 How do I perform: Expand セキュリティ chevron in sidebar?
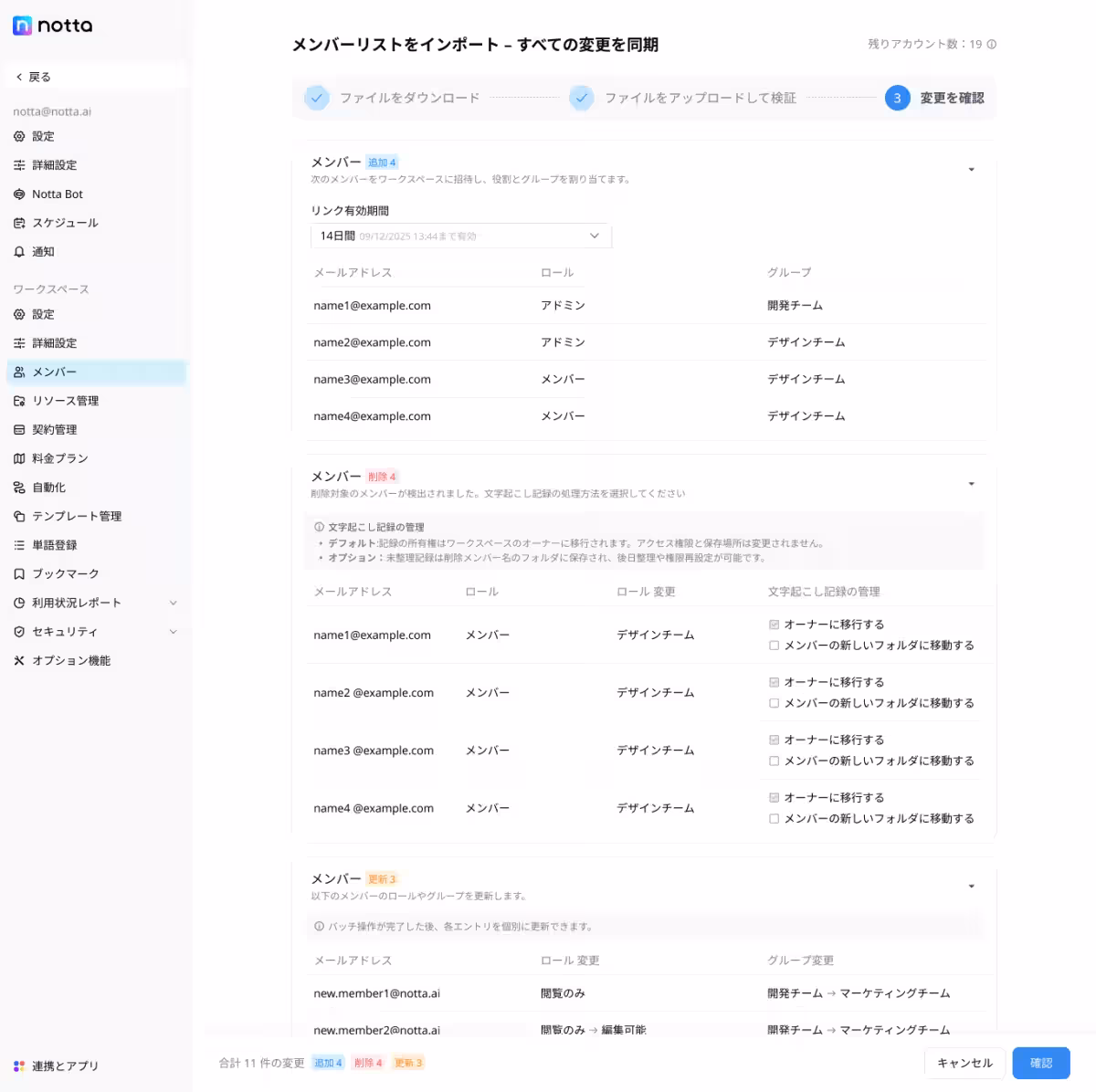(x=174, y=632)
